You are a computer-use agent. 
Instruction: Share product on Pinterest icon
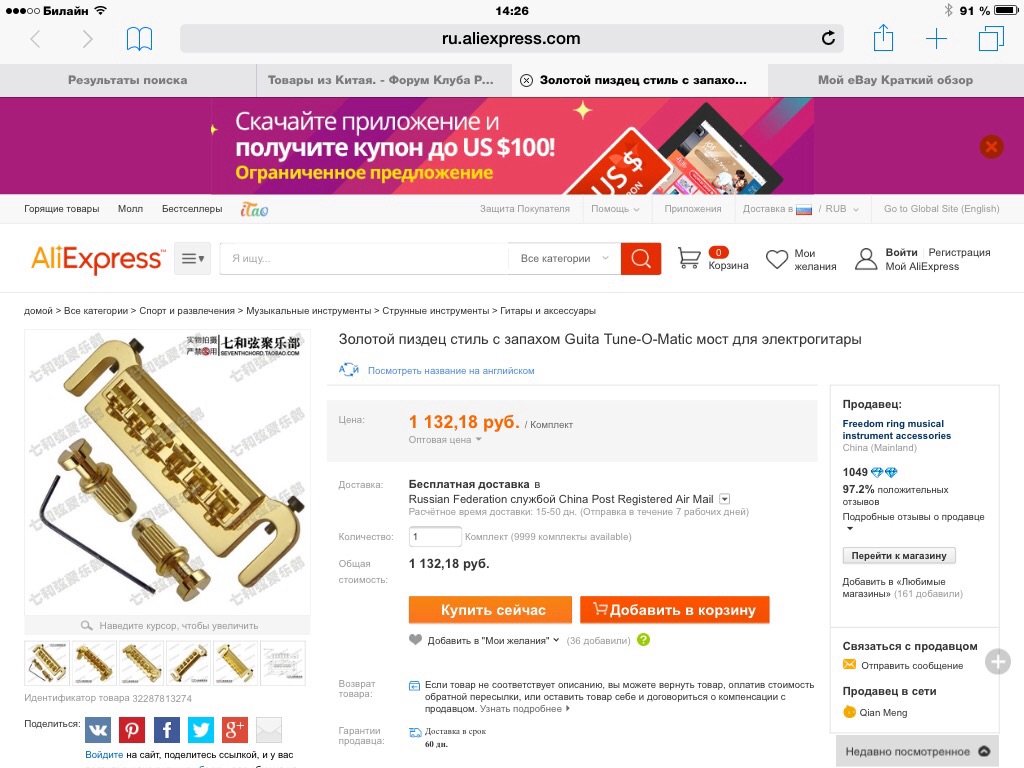[x=132, y=729]
